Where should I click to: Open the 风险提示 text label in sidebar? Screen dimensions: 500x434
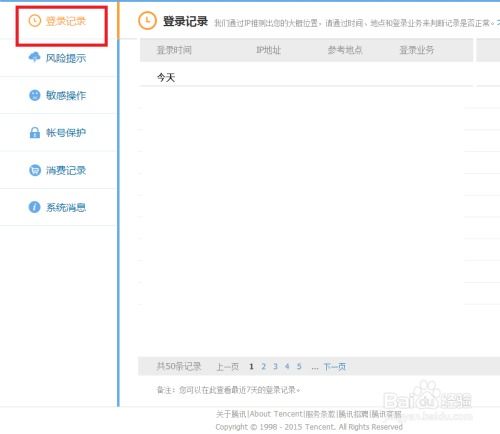pyautogui.click(x=66, y=58)
